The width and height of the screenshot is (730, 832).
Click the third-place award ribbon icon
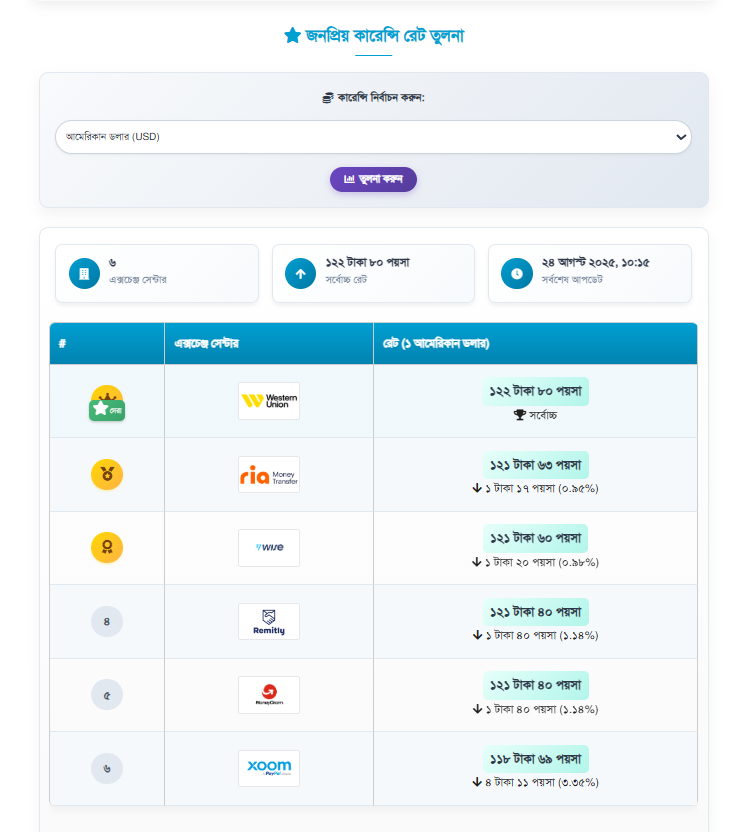(x=107, y=547)
